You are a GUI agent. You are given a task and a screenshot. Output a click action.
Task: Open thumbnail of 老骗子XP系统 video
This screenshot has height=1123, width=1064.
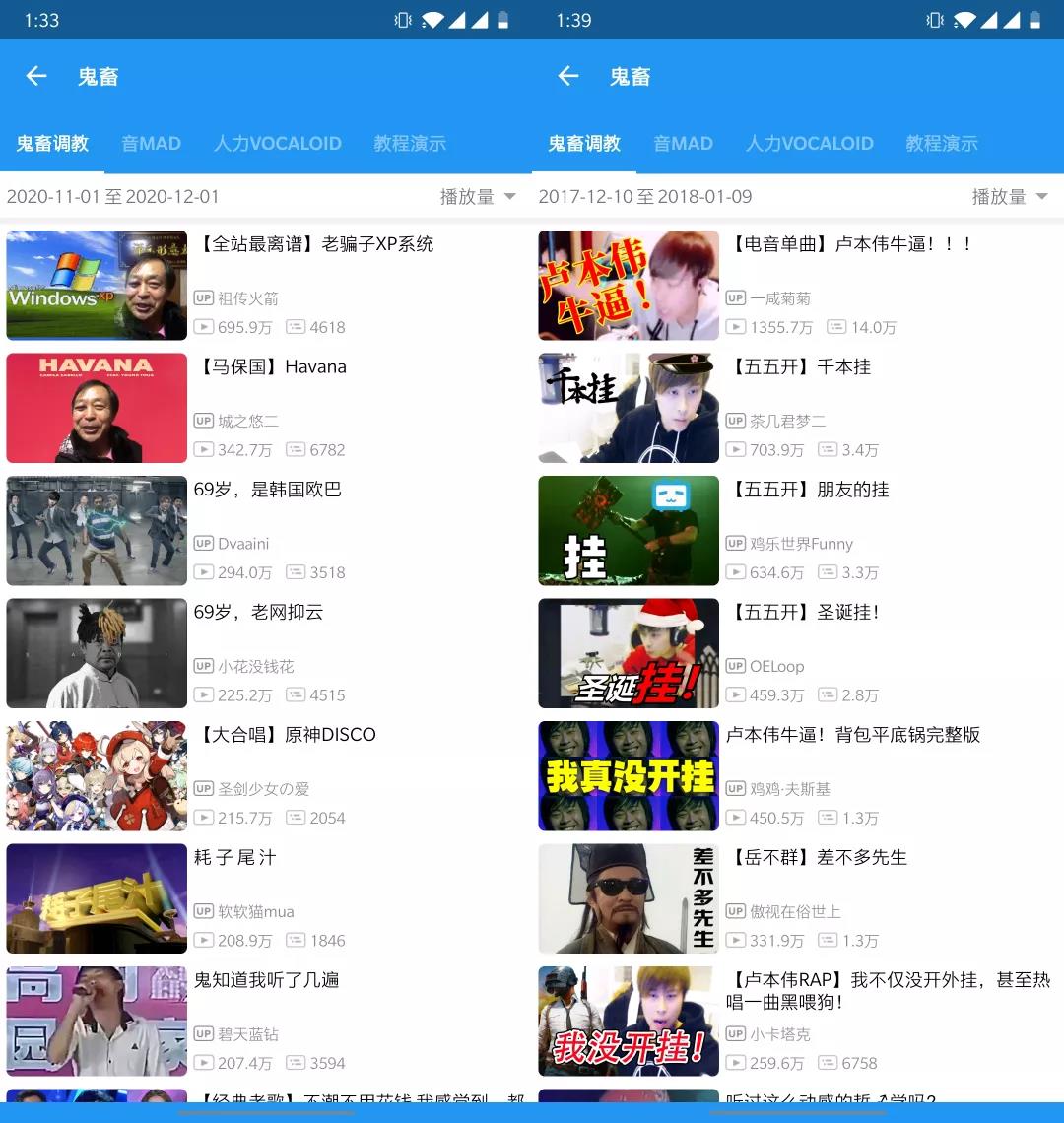point(97,285)
